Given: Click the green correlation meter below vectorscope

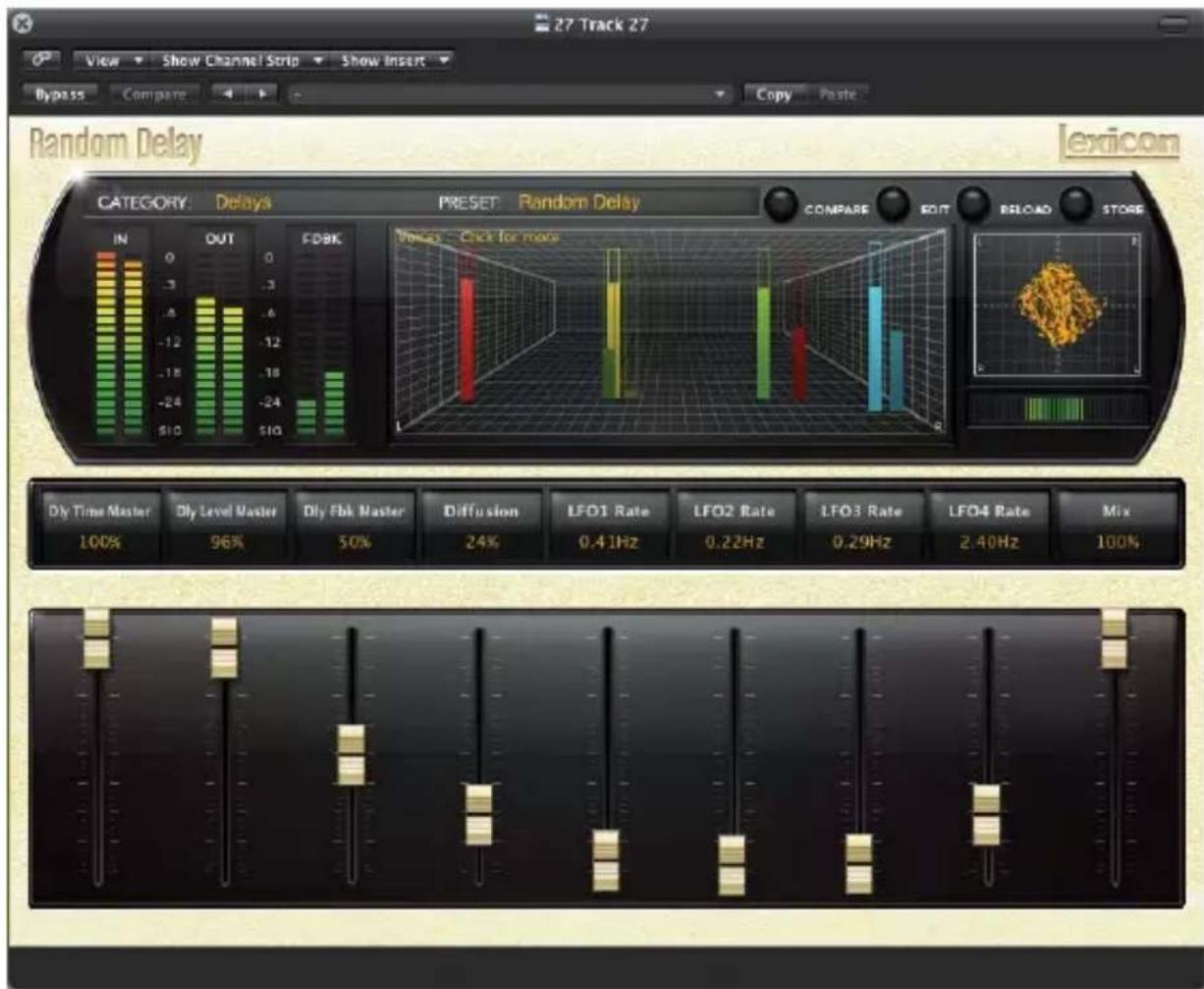Looking at the screenshot, I should click(1056, 409).
